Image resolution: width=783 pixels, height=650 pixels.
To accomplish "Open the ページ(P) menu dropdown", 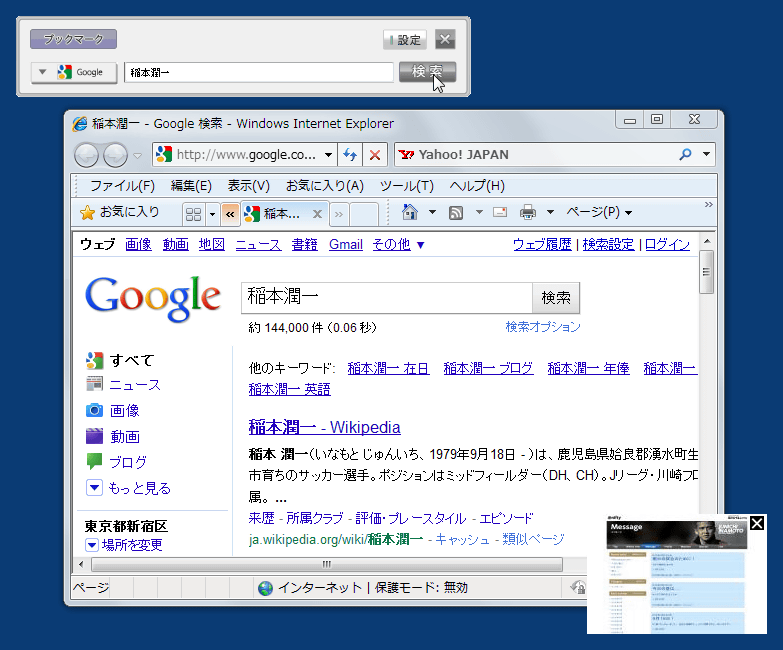I will (599, 212).
